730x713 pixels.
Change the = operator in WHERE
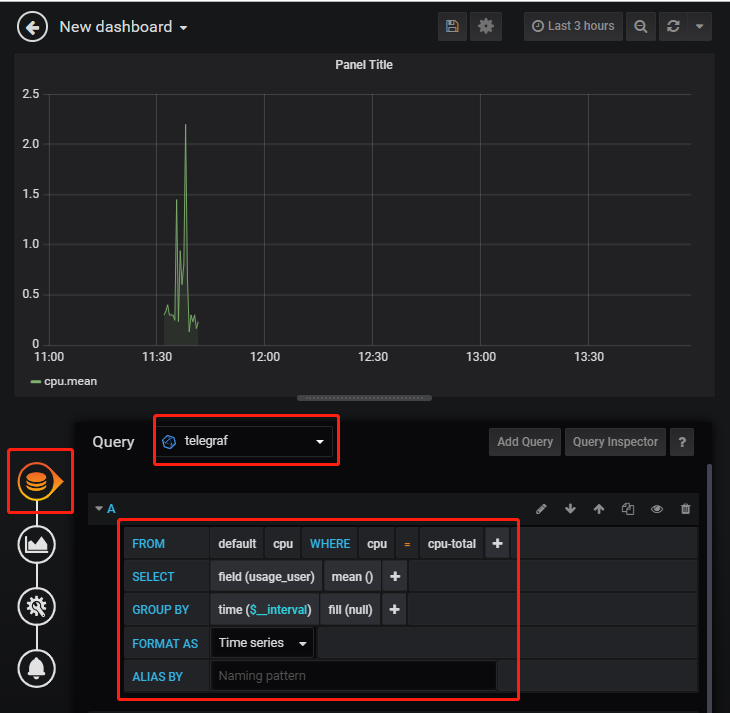tap(407, 543)
